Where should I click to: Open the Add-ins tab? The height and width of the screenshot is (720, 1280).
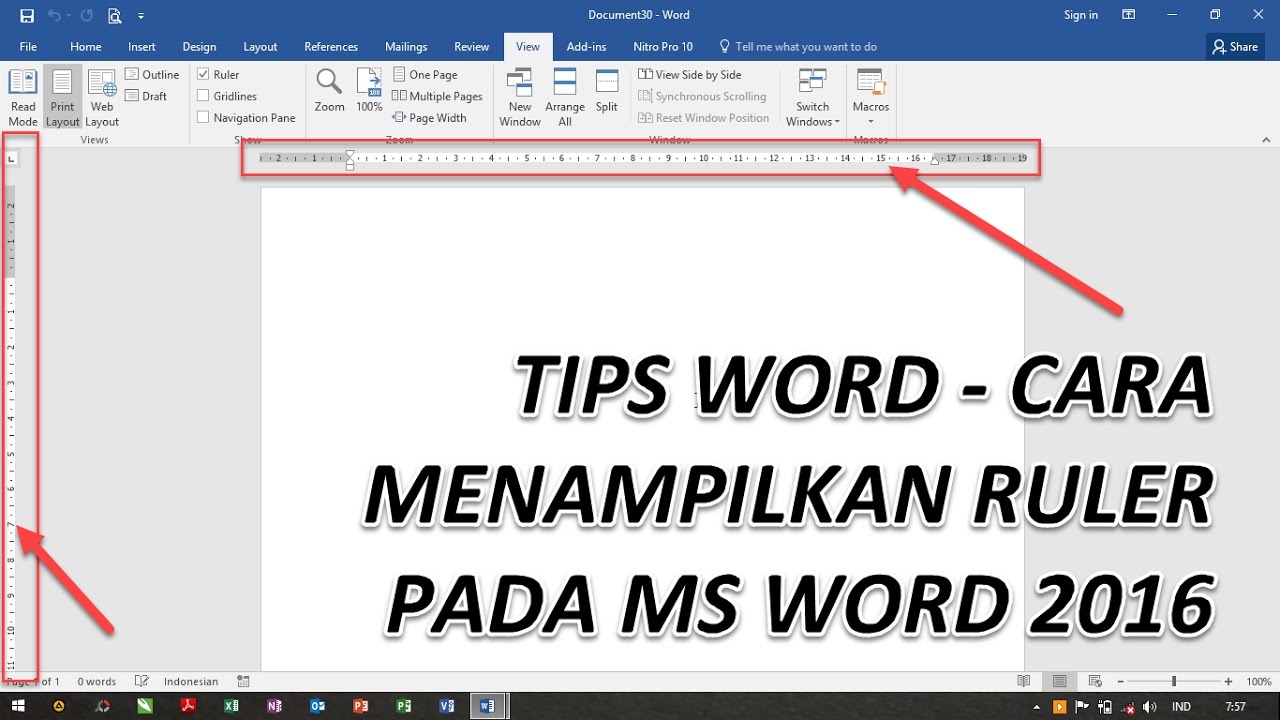pos(586,47)
